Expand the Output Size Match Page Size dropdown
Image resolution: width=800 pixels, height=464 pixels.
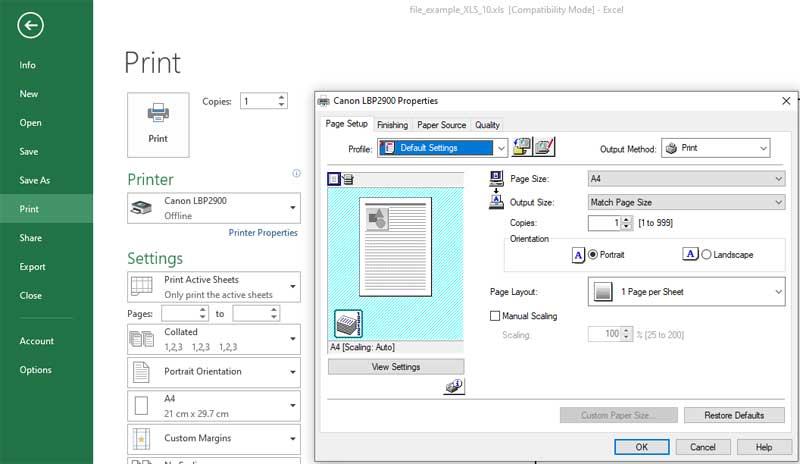pyautogui.click(x=686, y=202)
